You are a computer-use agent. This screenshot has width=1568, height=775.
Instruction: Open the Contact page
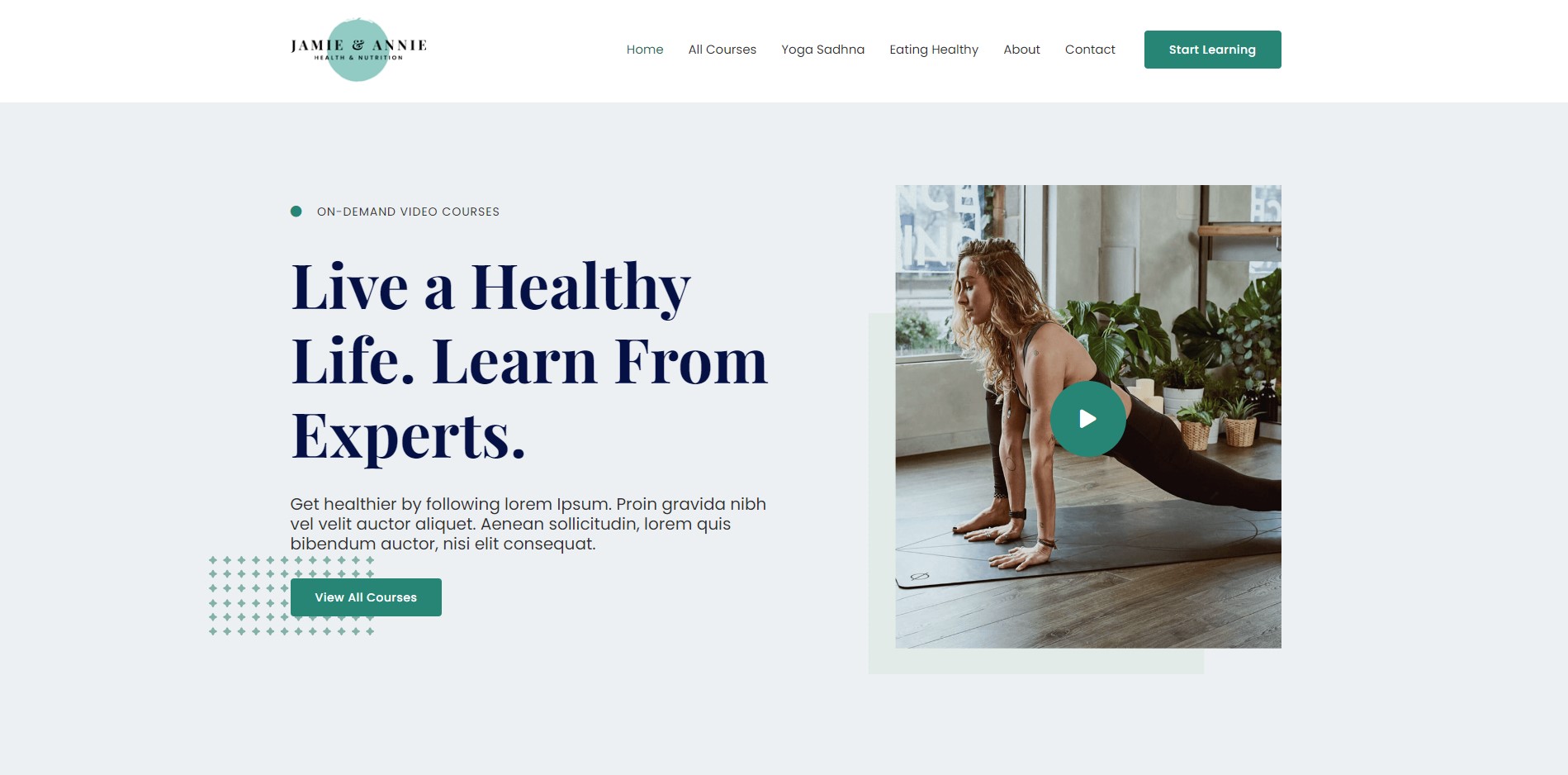[x=1090, y=50]
